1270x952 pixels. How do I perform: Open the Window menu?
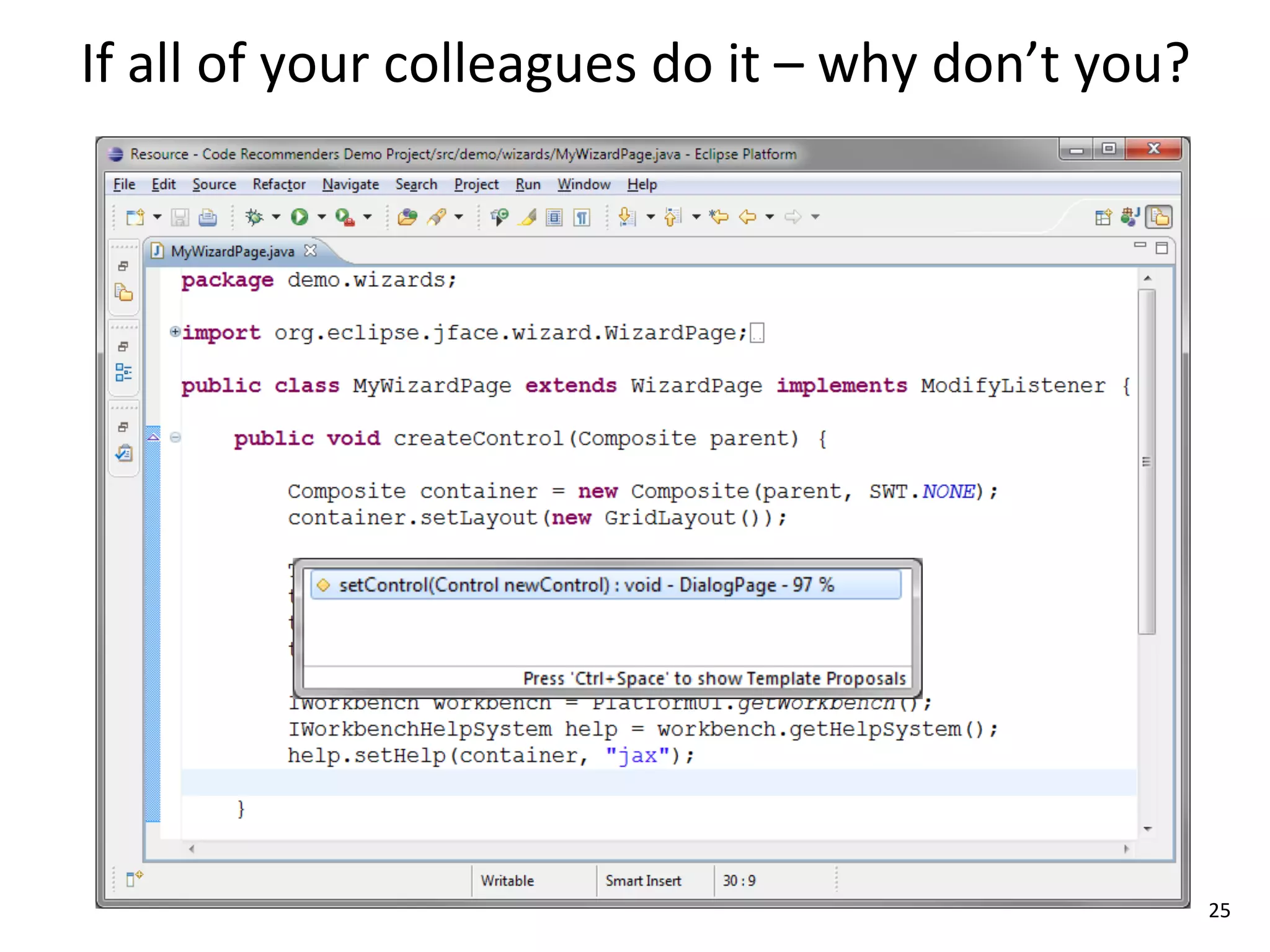click(x=584, y=185)
